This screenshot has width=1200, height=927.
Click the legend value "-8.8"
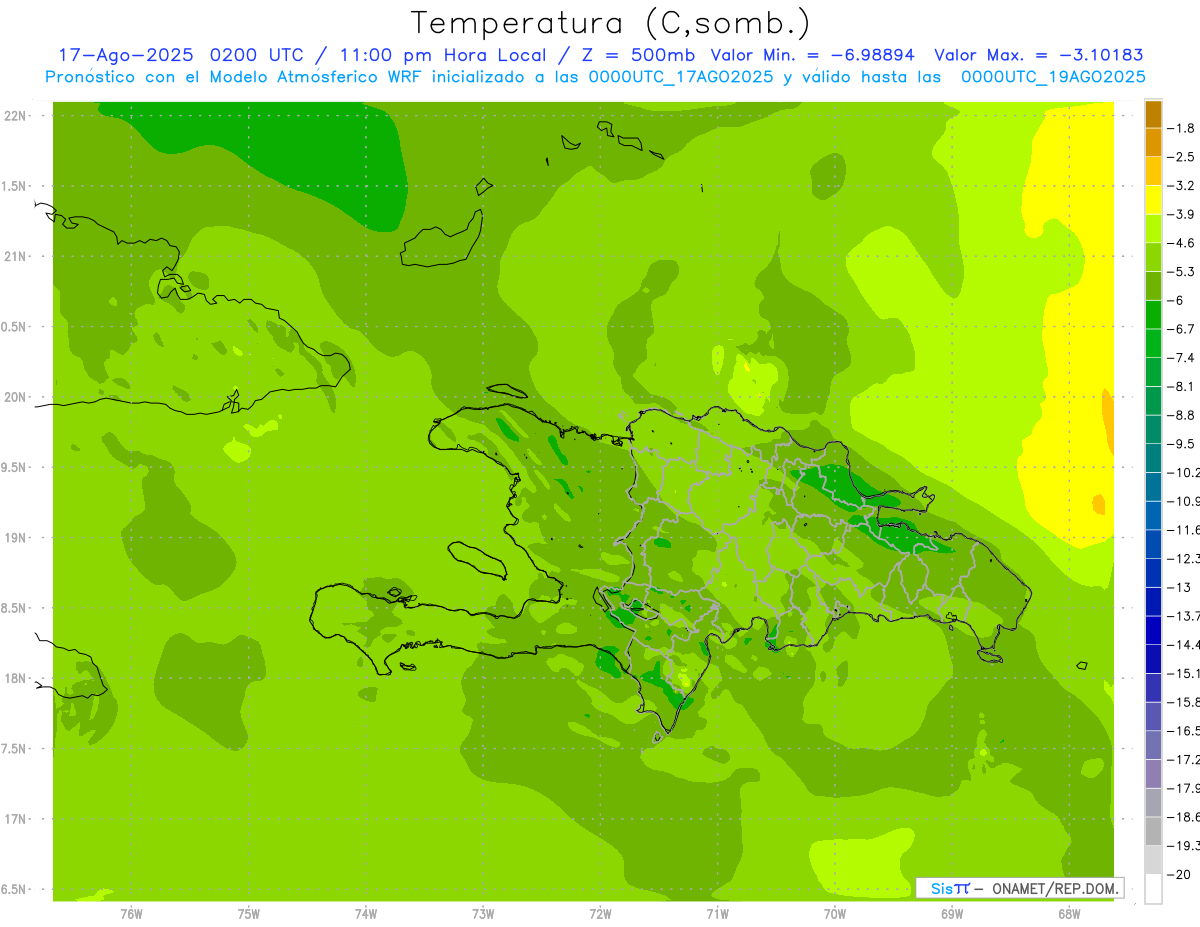(1181, 415)
